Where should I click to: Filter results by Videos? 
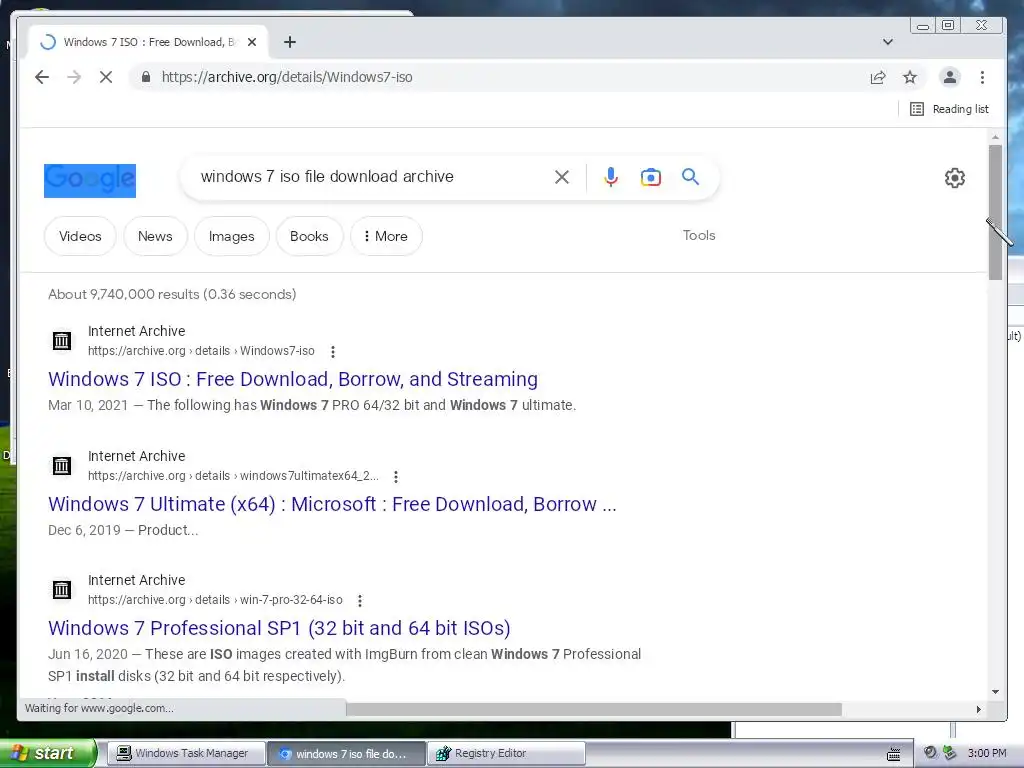80,236
